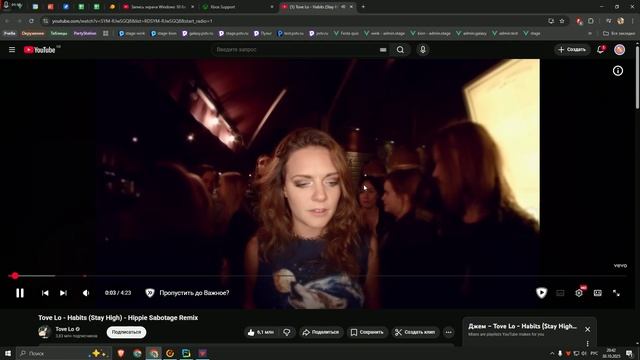Open Tove Lo channel name link
The image size is (640, 360).
click(65, 329)
